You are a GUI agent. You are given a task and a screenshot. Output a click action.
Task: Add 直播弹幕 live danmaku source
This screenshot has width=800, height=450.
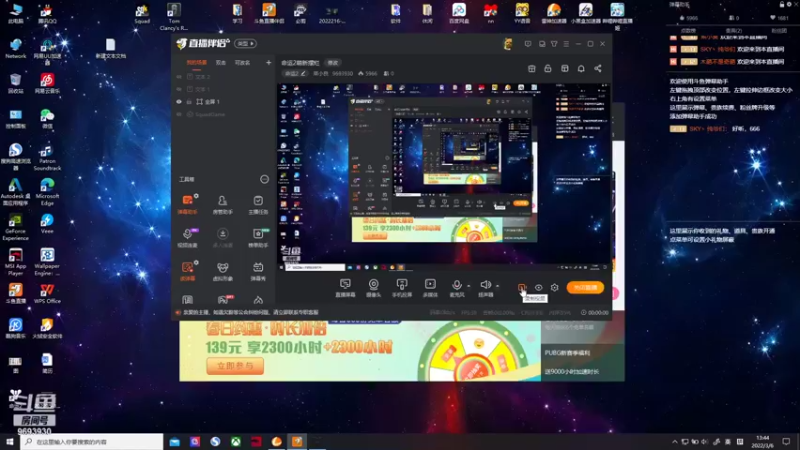click(x=345, y=288)
